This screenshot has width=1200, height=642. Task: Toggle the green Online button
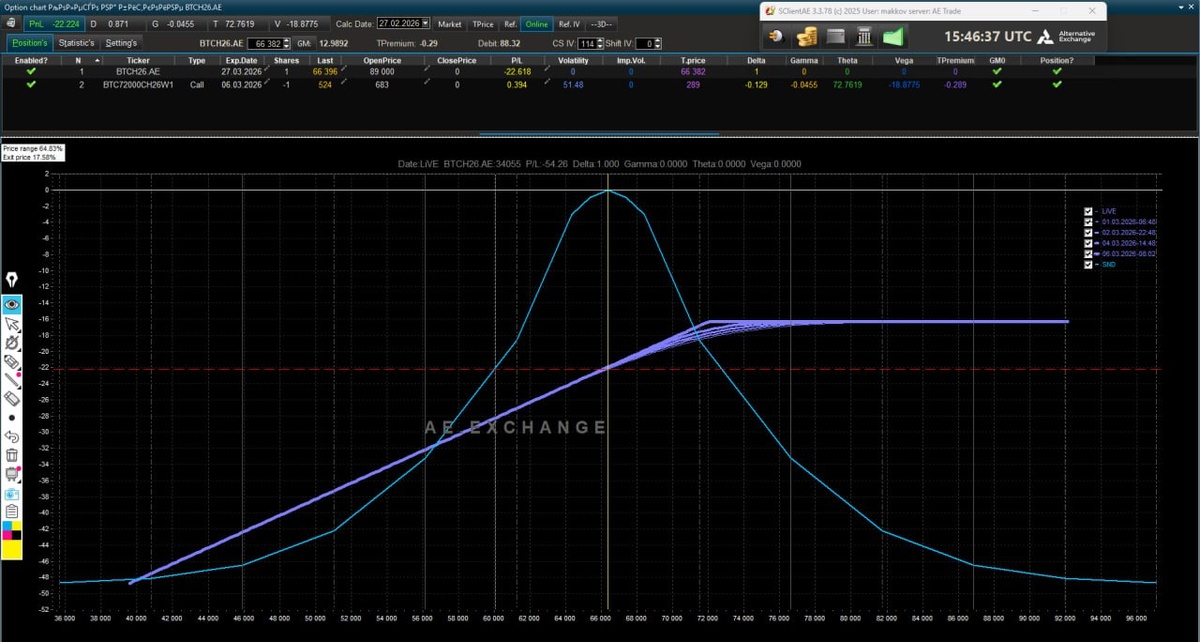click(x=536, y=23)
